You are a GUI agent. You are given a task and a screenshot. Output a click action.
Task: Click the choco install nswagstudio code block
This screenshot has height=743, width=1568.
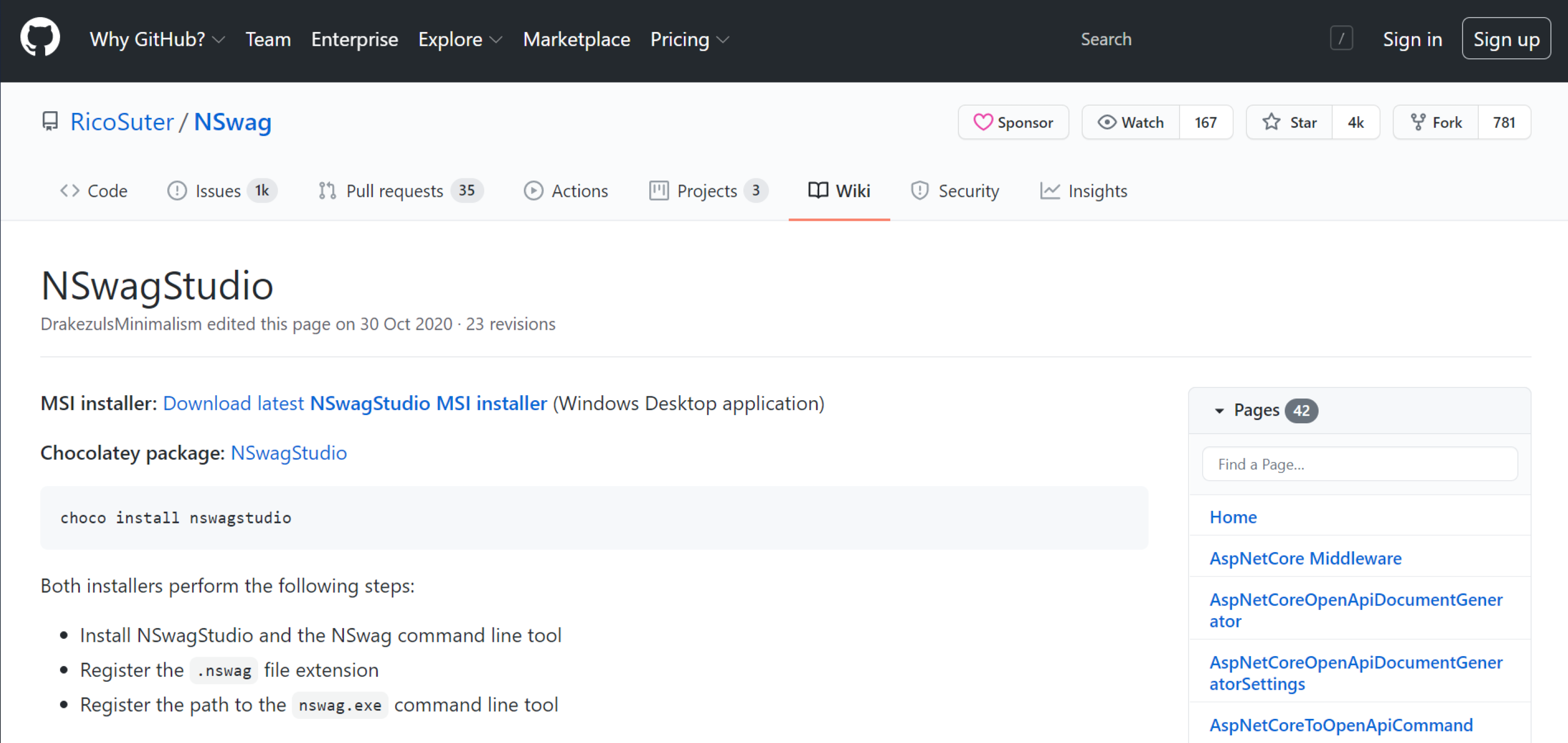tap(594, 518)
